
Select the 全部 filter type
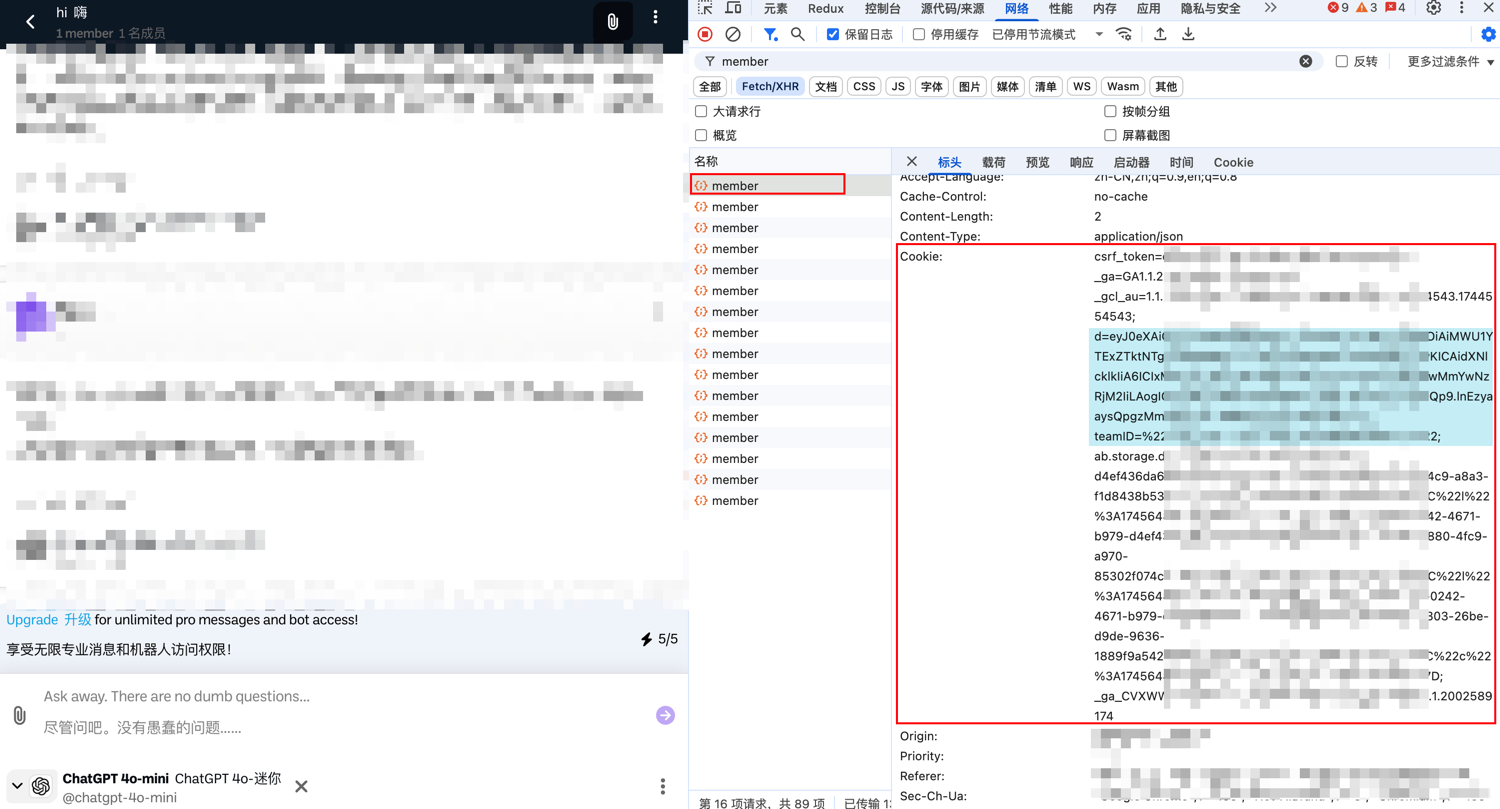click(x=710, y=87)
